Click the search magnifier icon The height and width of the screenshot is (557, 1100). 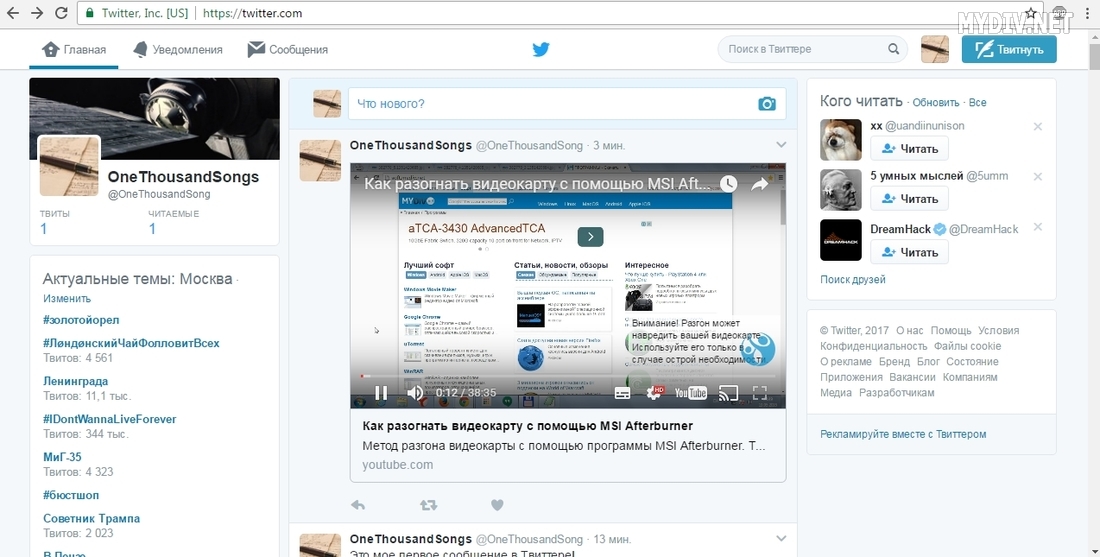click(x=893, y=49)
